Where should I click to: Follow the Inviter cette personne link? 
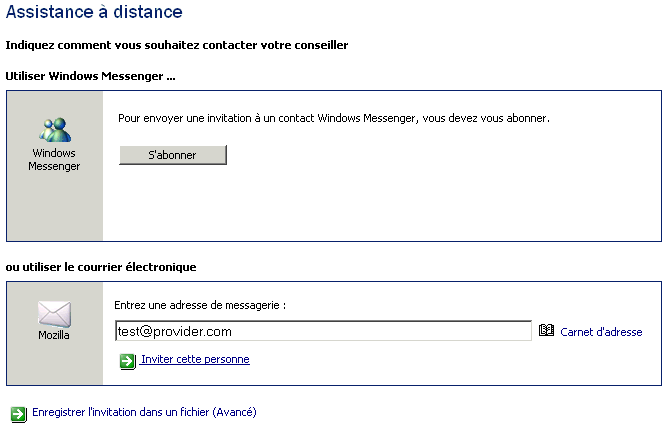click(x=195, y=359)
